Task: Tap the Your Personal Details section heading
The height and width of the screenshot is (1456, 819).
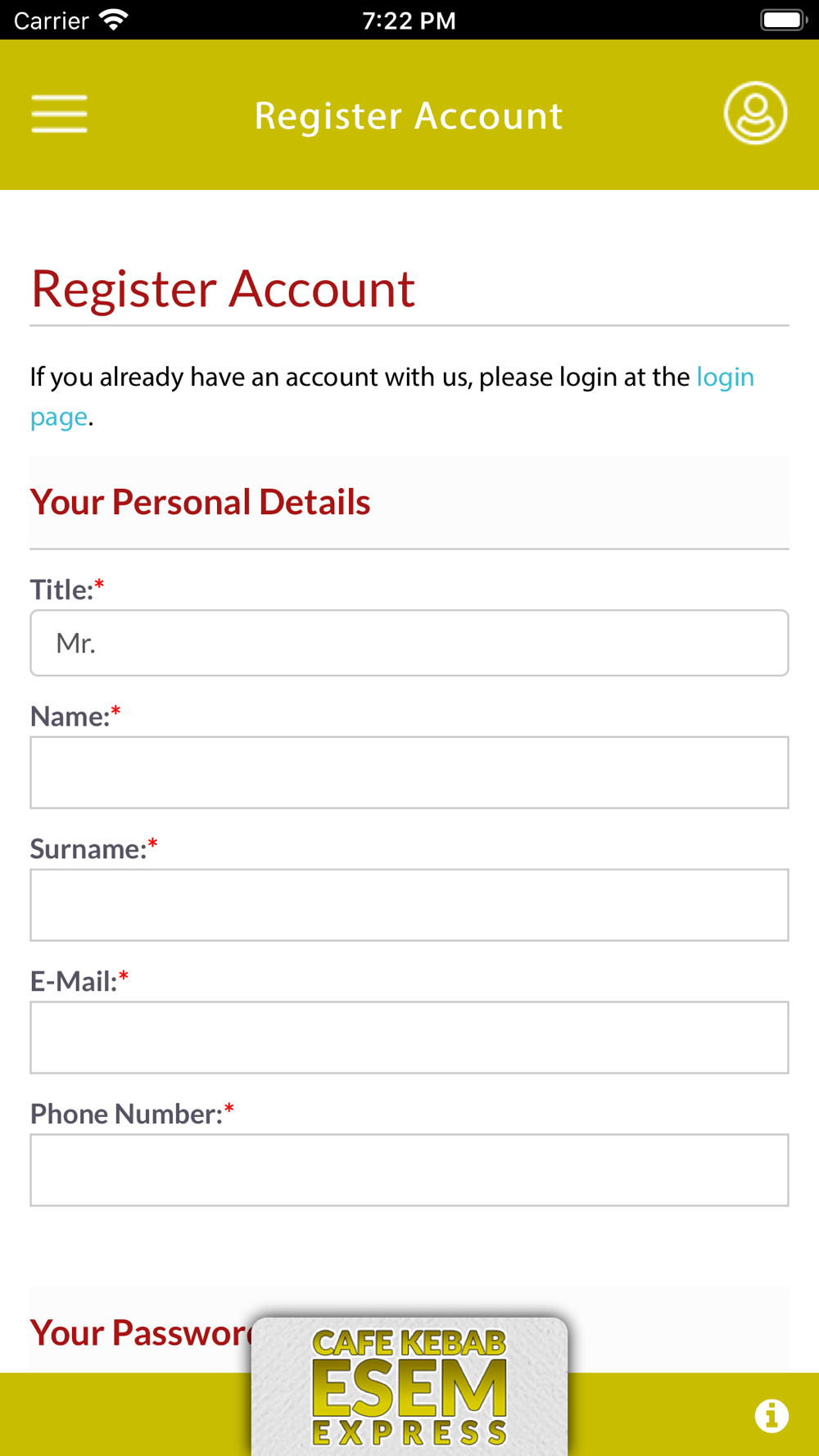Action: [201, 502]
